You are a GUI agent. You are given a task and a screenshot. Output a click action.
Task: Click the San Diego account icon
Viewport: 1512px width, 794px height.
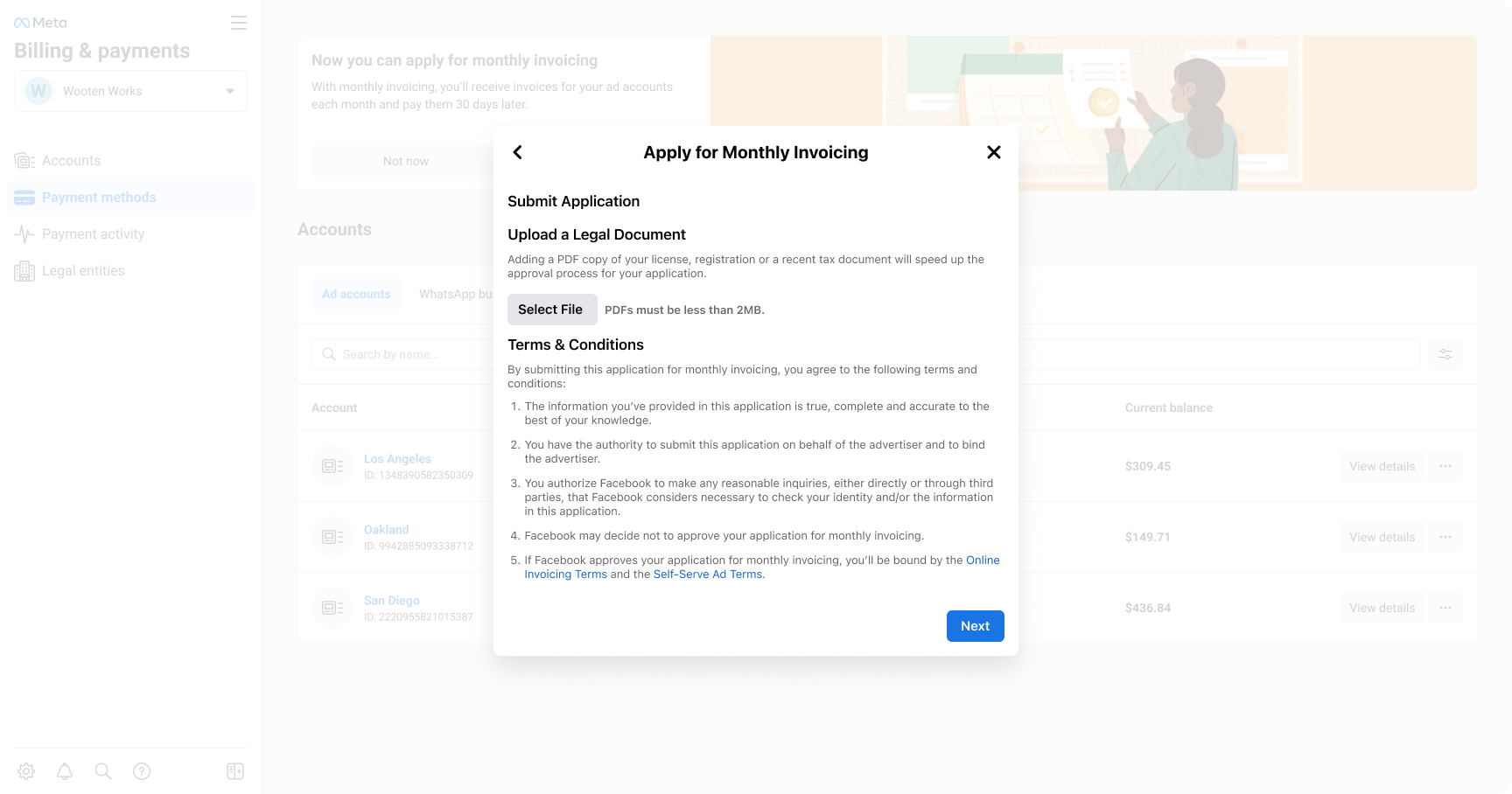pyautogui.click(x=332, y=608)
